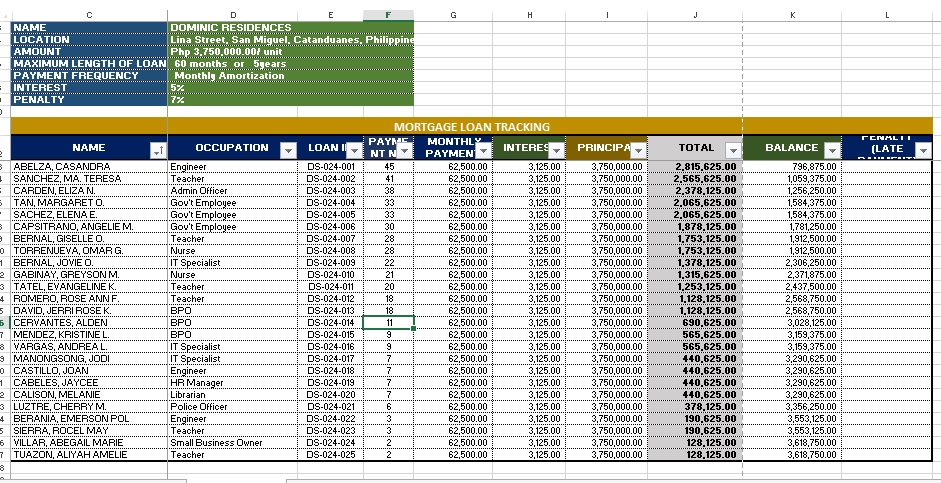Select the PAYMENT FREQUENCY label cell

click(89, 76)
